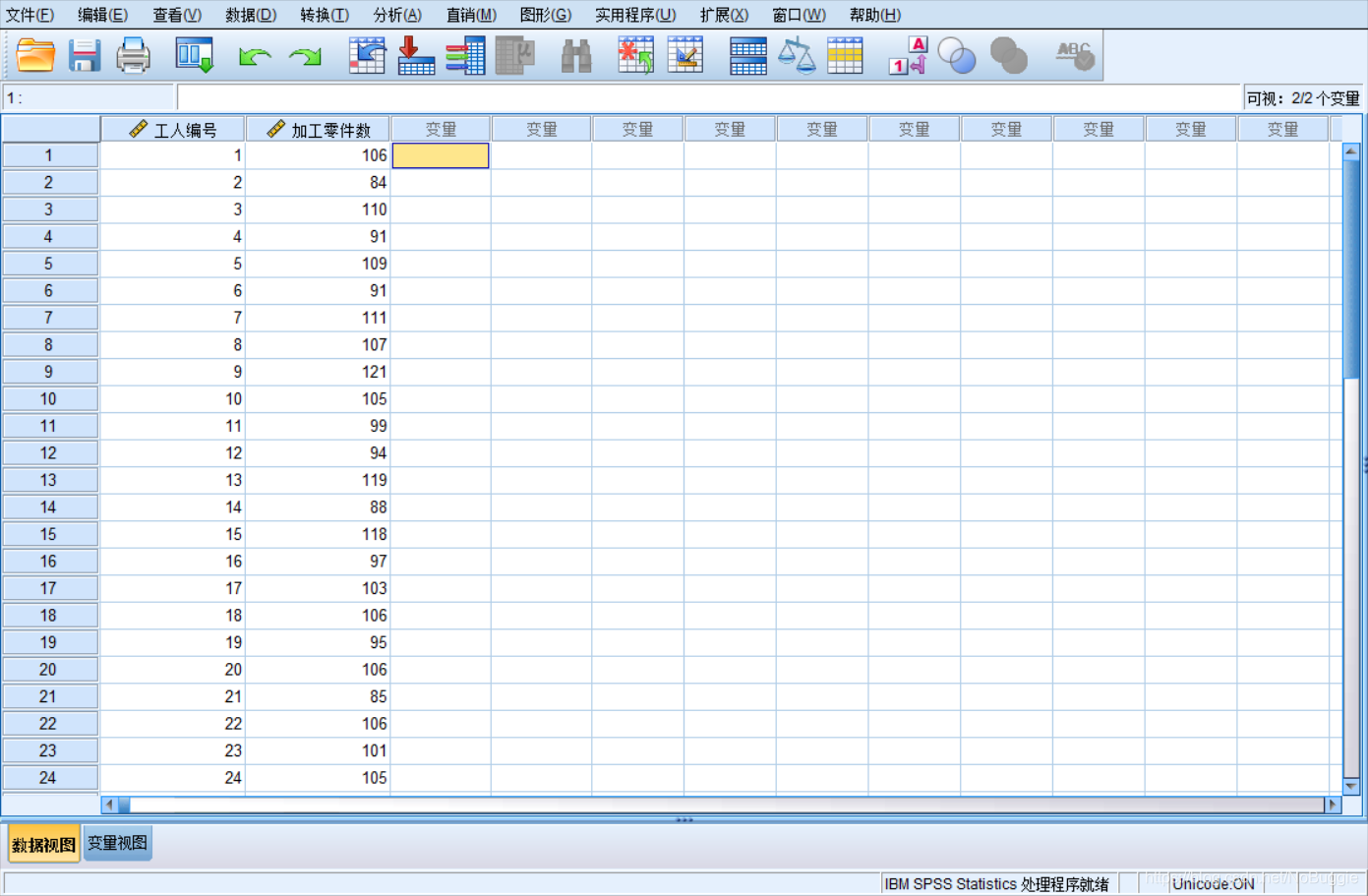This screenshot has height=896, width=1368.
Task: Select cell with value 121
Action: pos(318,372)
